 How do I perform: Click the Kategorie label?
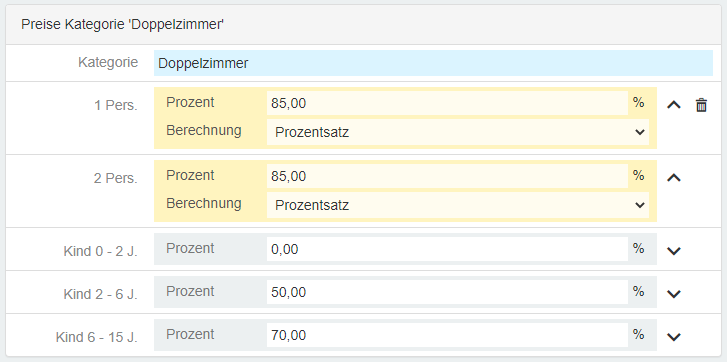(108, 62)
